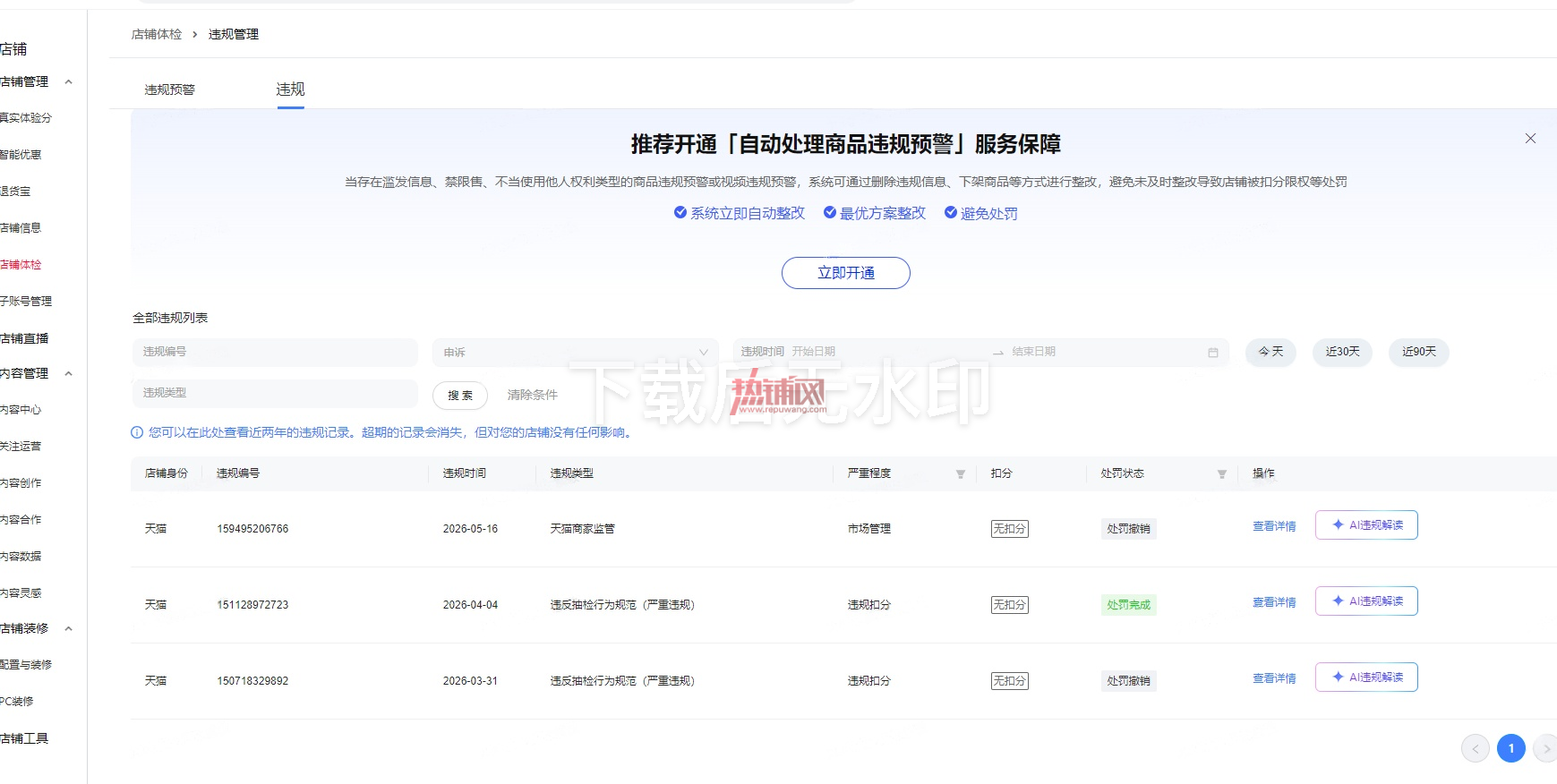Go to next page arrow
Screen dimensions: 1557x784
click(x=1545, y=748)
